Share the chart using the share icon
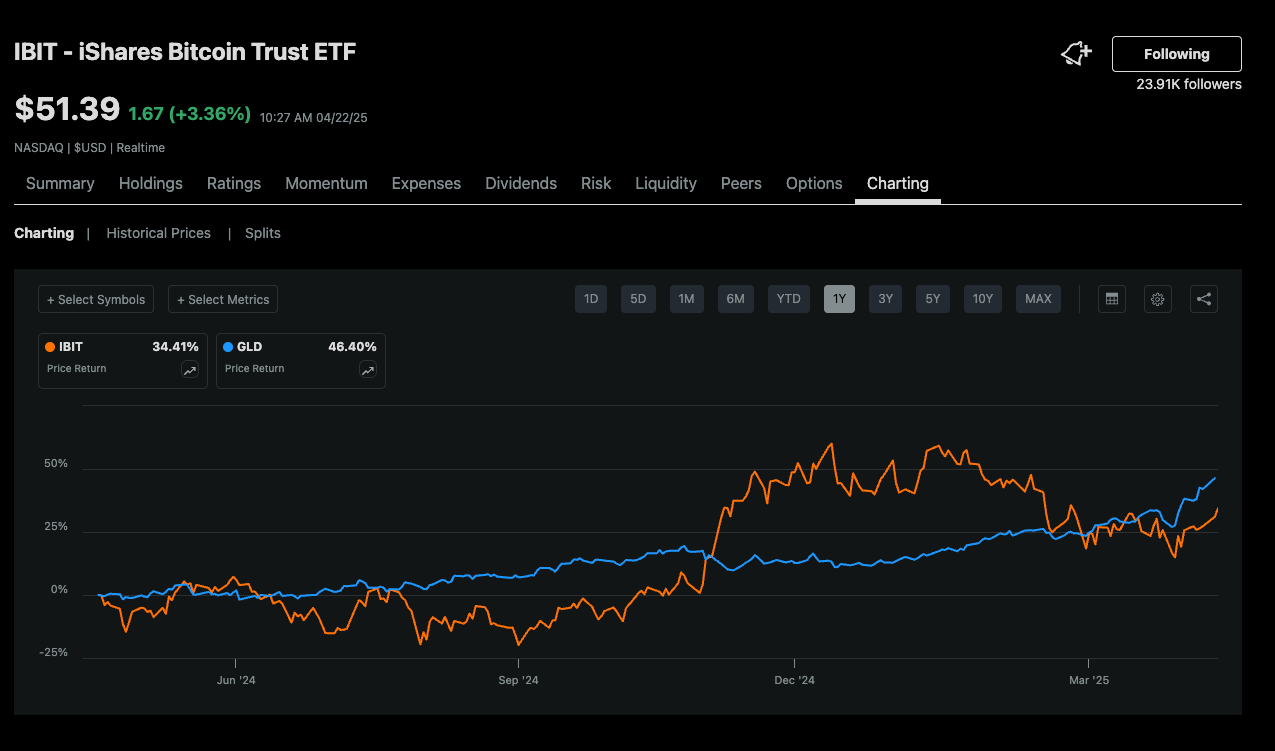 click(x=1203, y=298)
